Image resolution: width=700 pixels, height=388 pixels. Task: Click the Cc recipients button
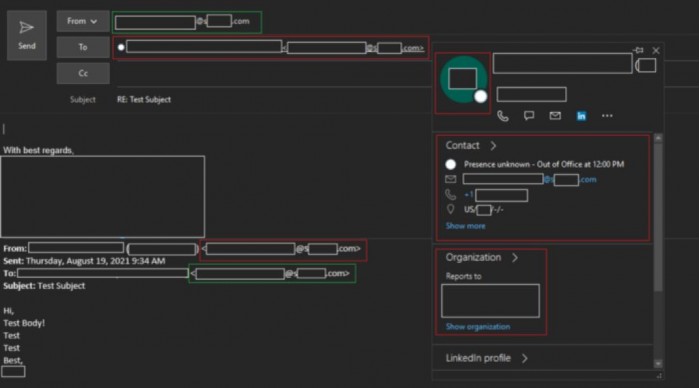click(x=83, y=73)
